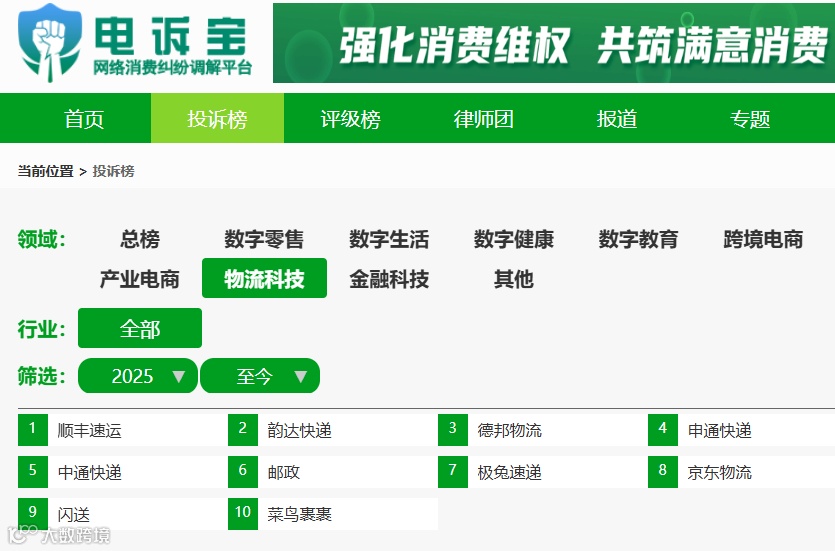Image resolution: width=835 pixels, height=551 pixels.
Task: Click the 投诉榜 breadcrumb link
Action: [x=113, y=171]
